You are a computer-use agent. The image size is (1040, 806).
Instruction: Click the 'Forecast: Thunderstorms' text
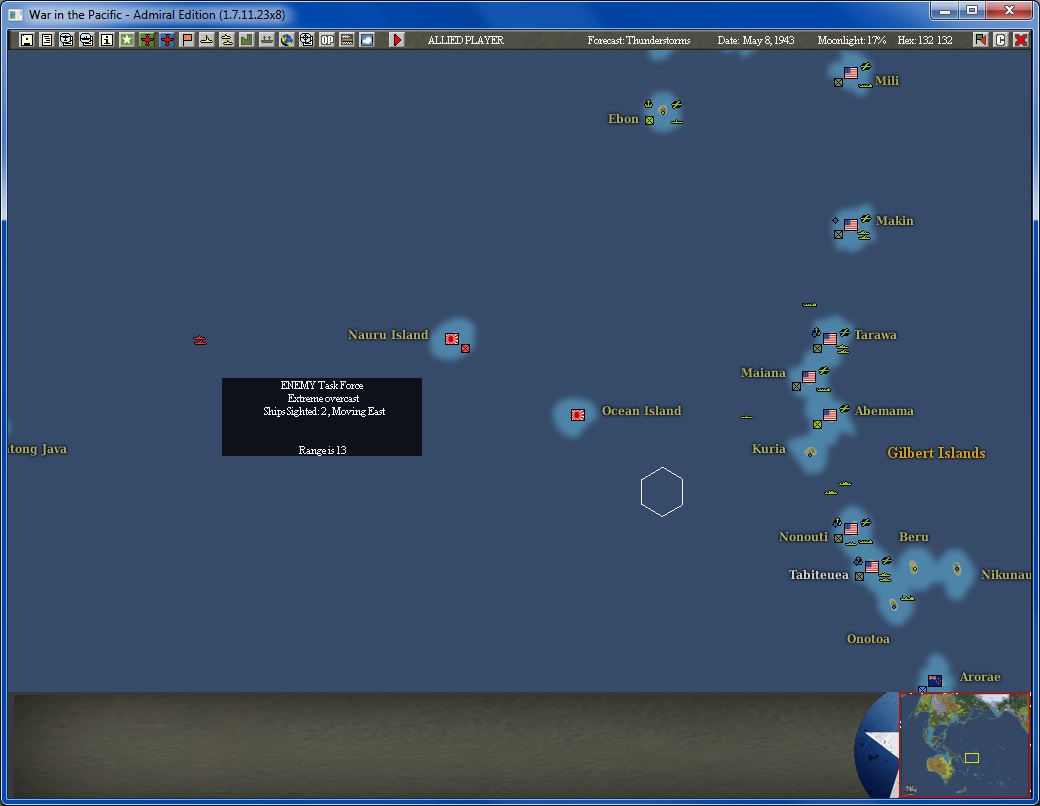(x=639, y=40)
